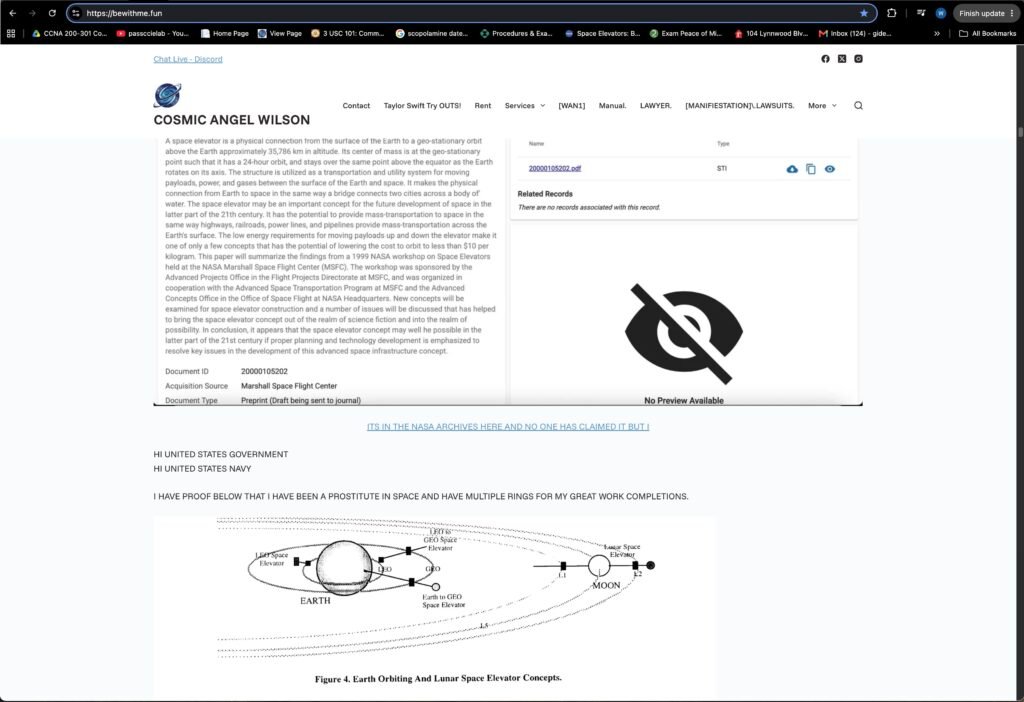Click the No Preview Available crossed-eye image
This screenshot has width=1024, height=702.
point(683,333)
